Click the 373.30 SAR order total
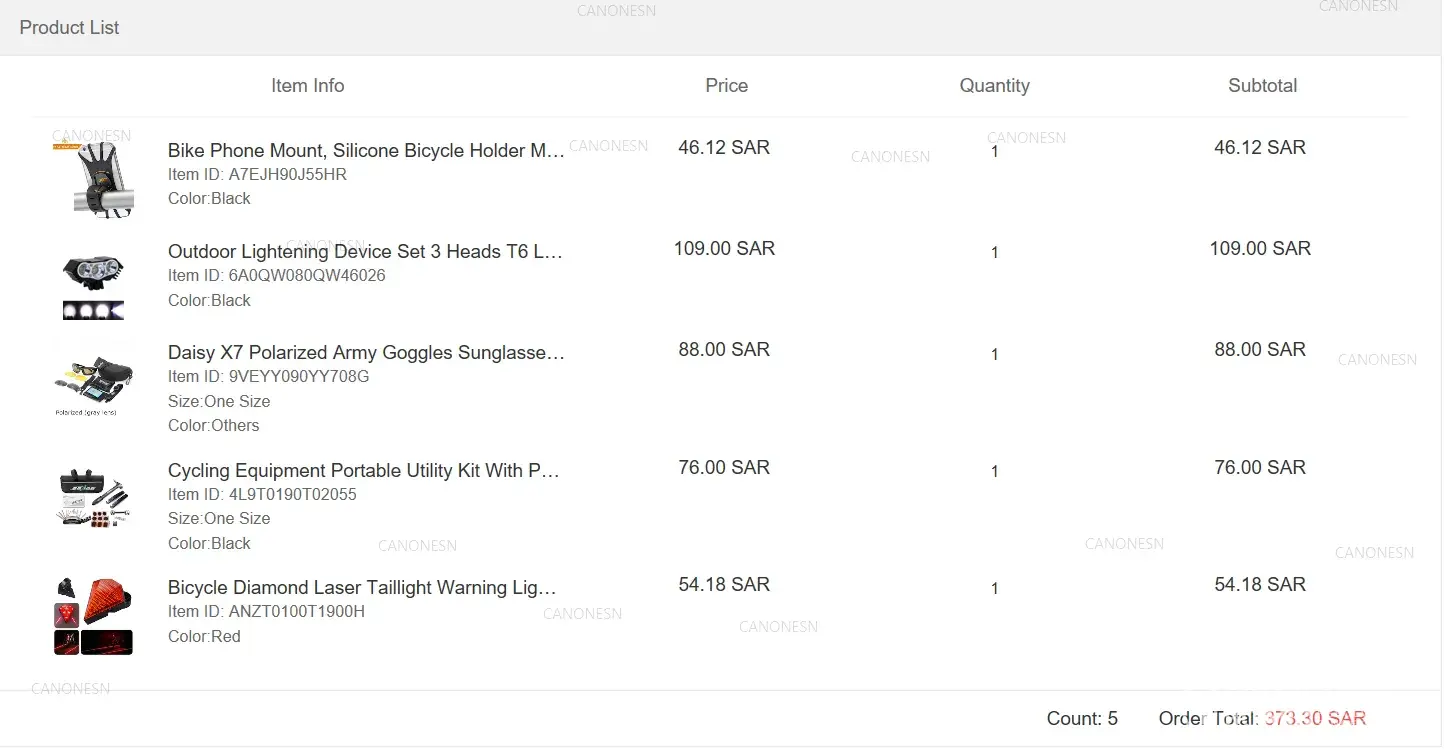The width and height of the screenshot is (1444, 750). click(x=1315, y=719)
